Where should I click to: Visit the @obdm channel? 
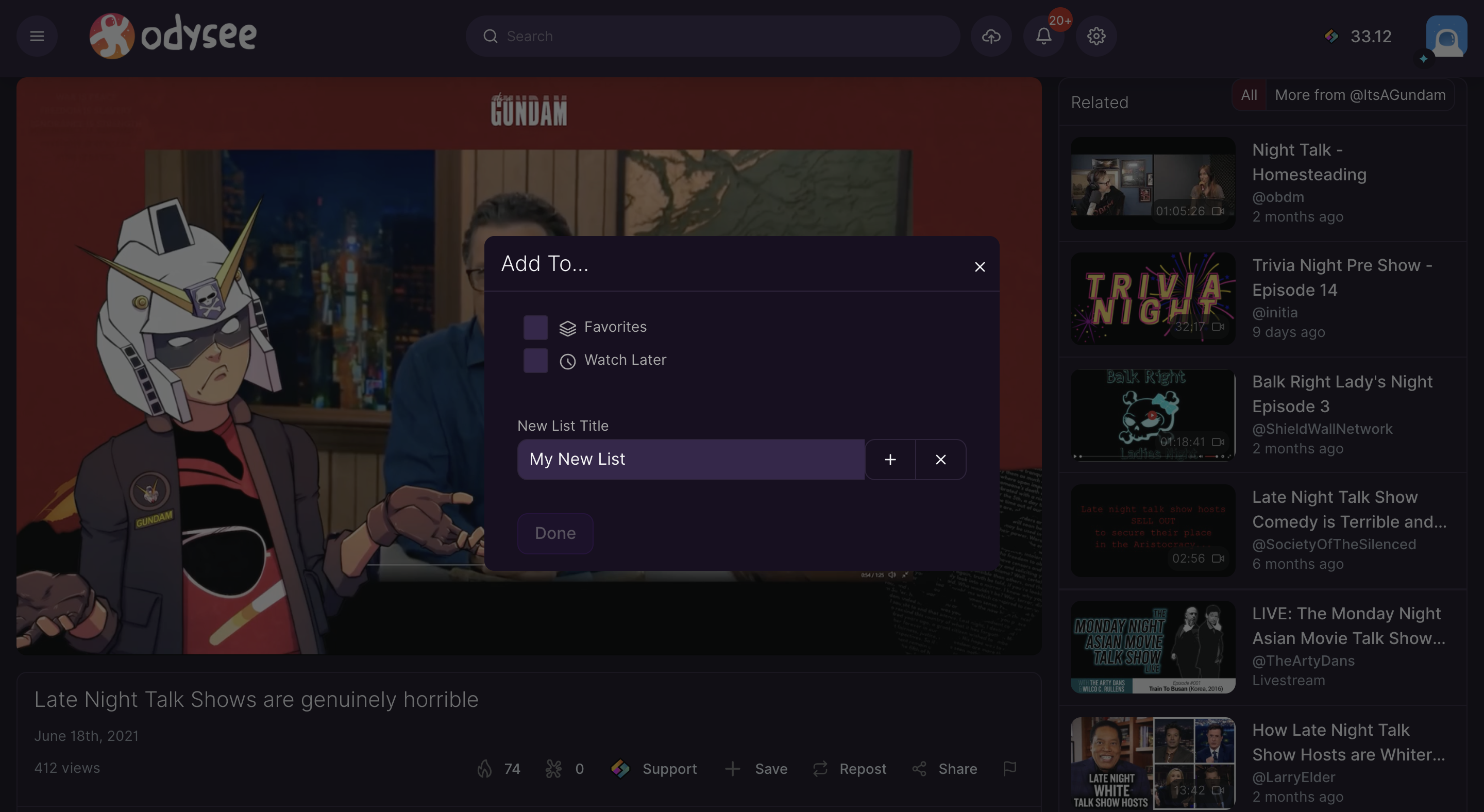[x=1278, y=197]
